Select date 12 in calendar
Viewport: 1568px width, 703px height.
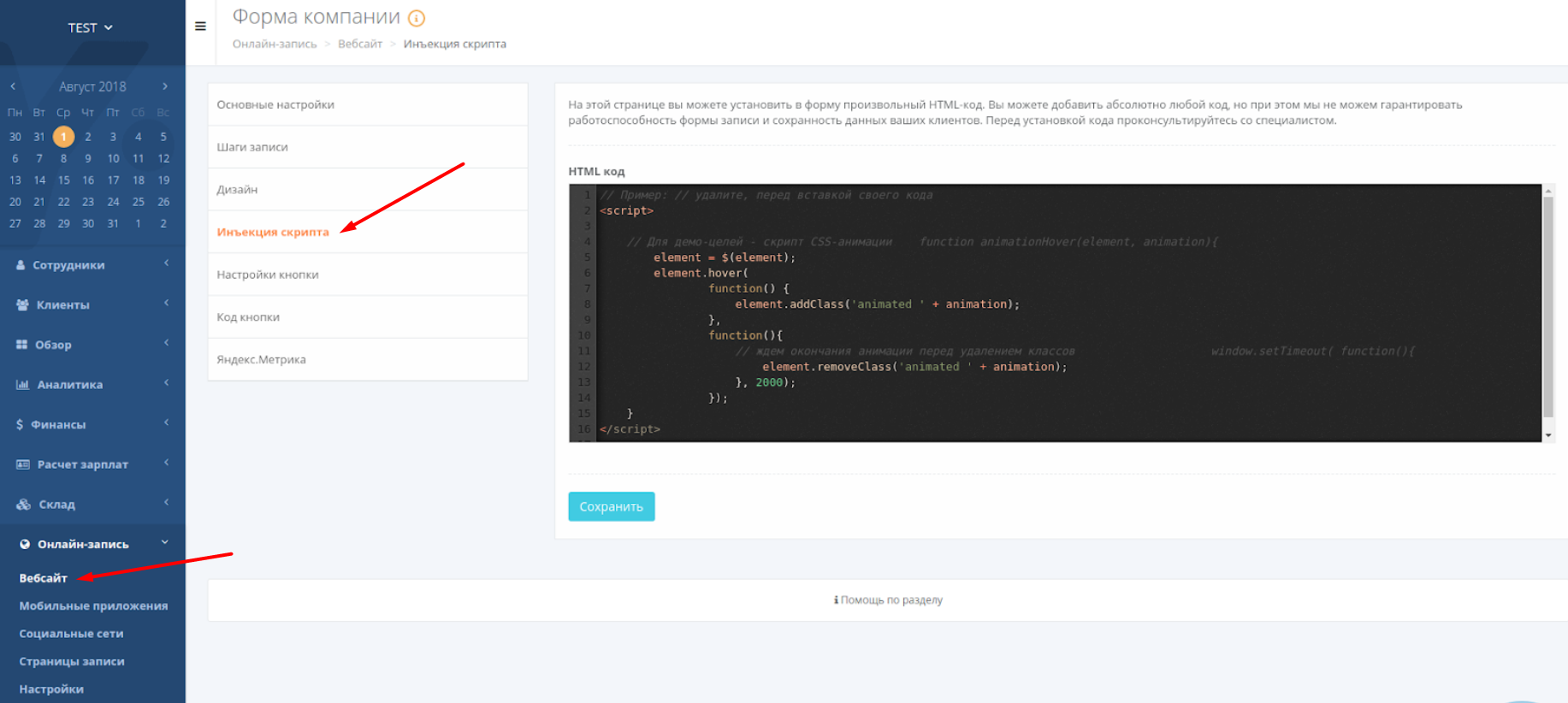coord(163,159)
